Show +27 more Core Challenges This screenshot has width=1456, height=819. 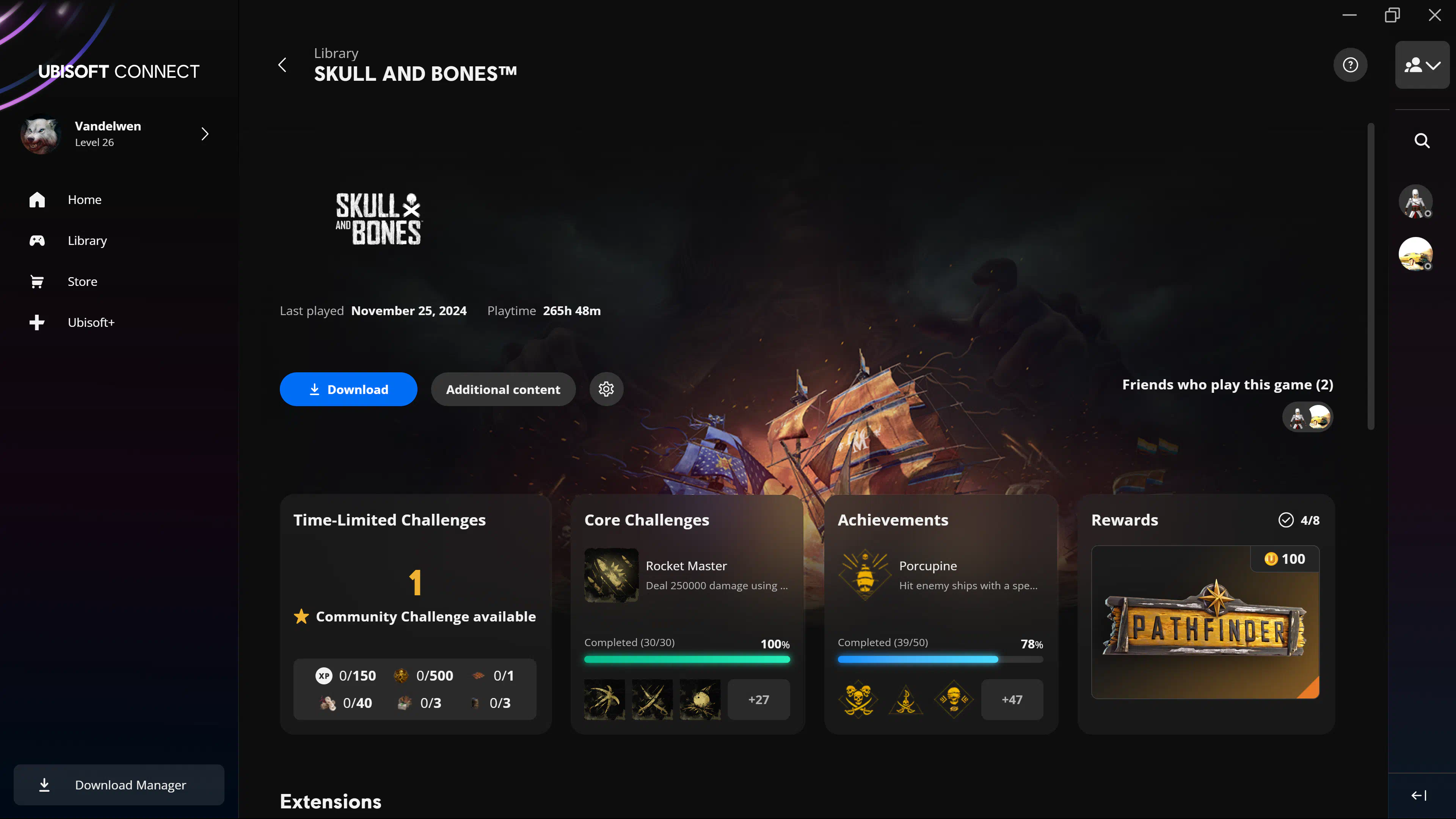[x=758, y=700]
